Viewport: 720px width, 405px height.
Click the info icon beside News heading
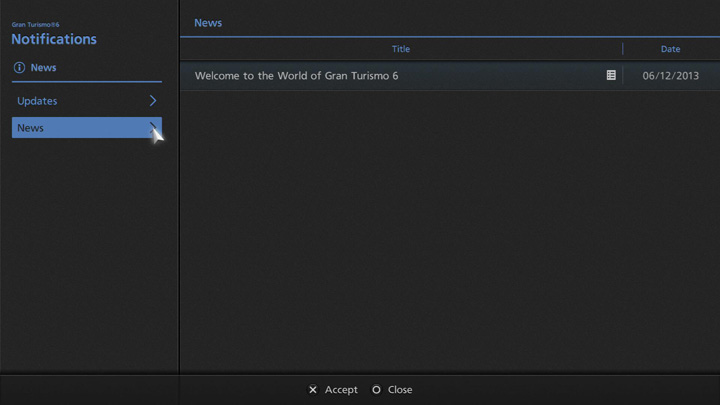tap(19, 67)
